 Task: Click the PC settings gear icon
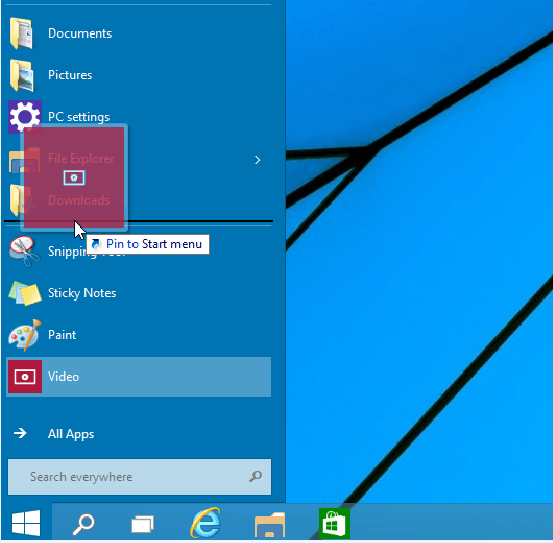25,117
